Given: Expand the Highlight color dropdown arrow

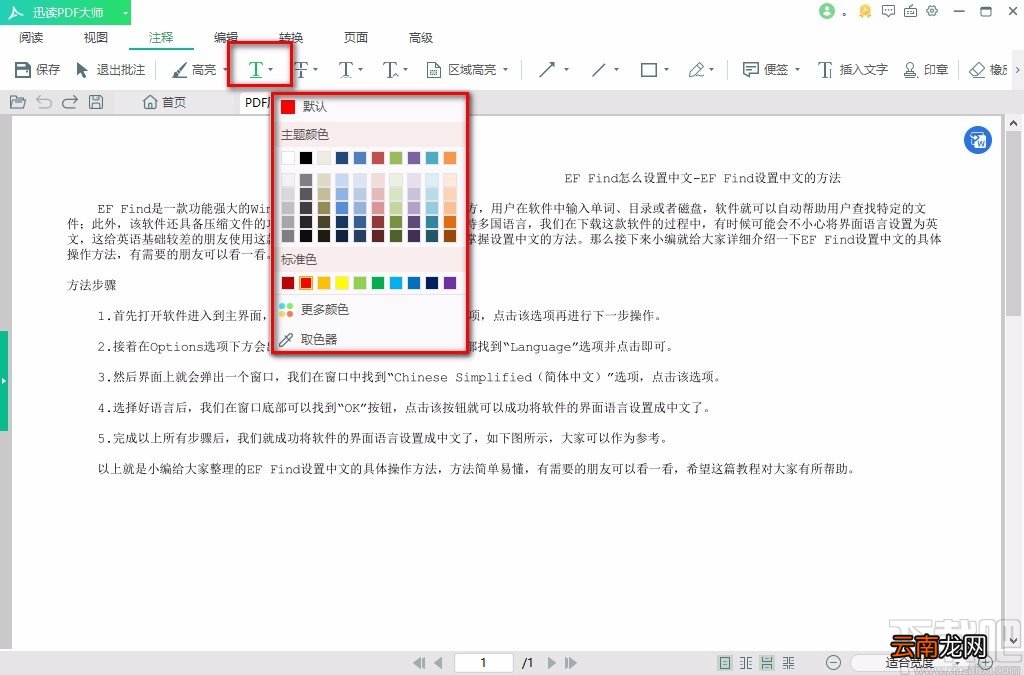Looking at the screenshot, I should tap(225, 69).
